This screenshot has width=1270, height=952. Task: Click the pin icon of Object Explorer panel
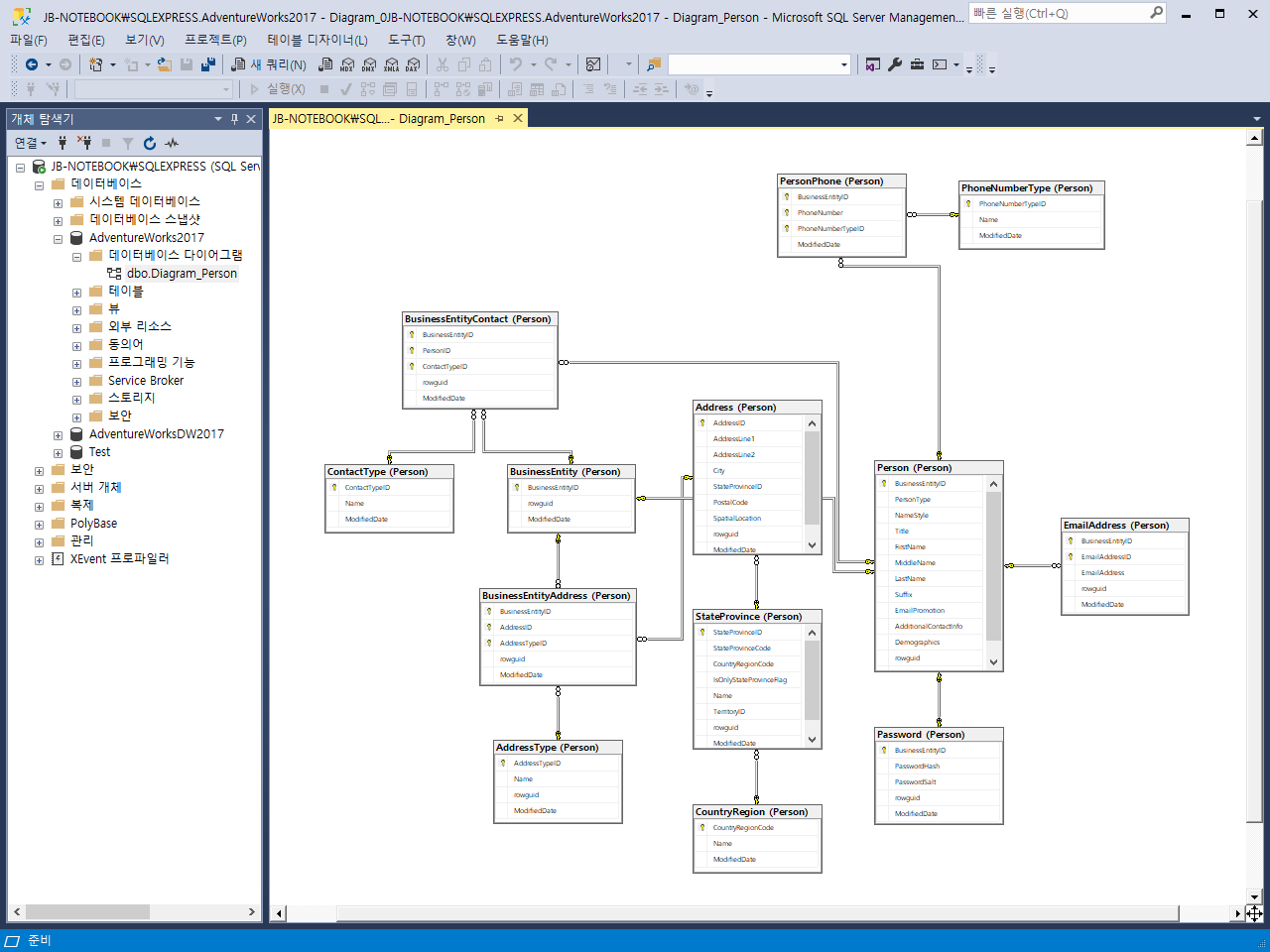(235, 119)
